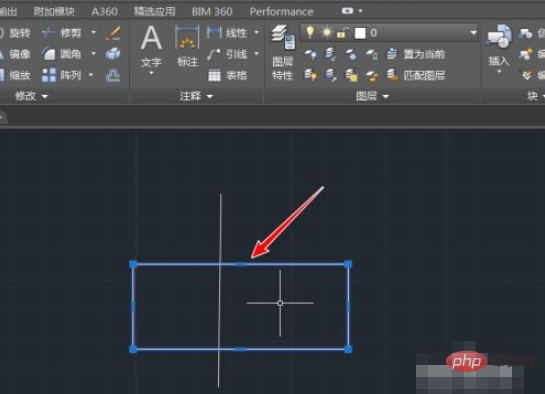Toggle layer 0 freeze sun icon
Screen dimensions: 545x394
tap(326, 33)
